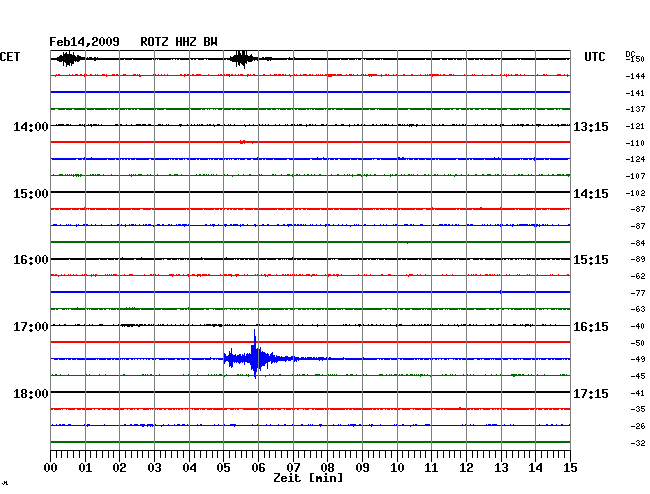
Task: Click minute 10 on the time axis
Action: [x=397, y=467]
